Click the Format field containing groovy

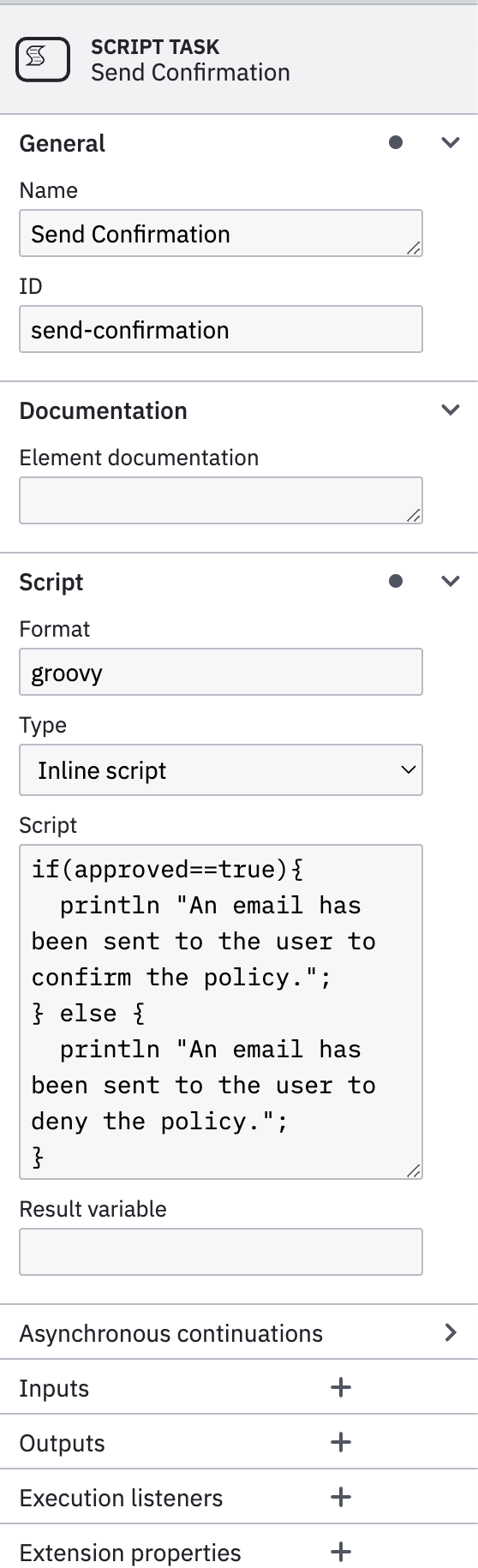(221, 672)
